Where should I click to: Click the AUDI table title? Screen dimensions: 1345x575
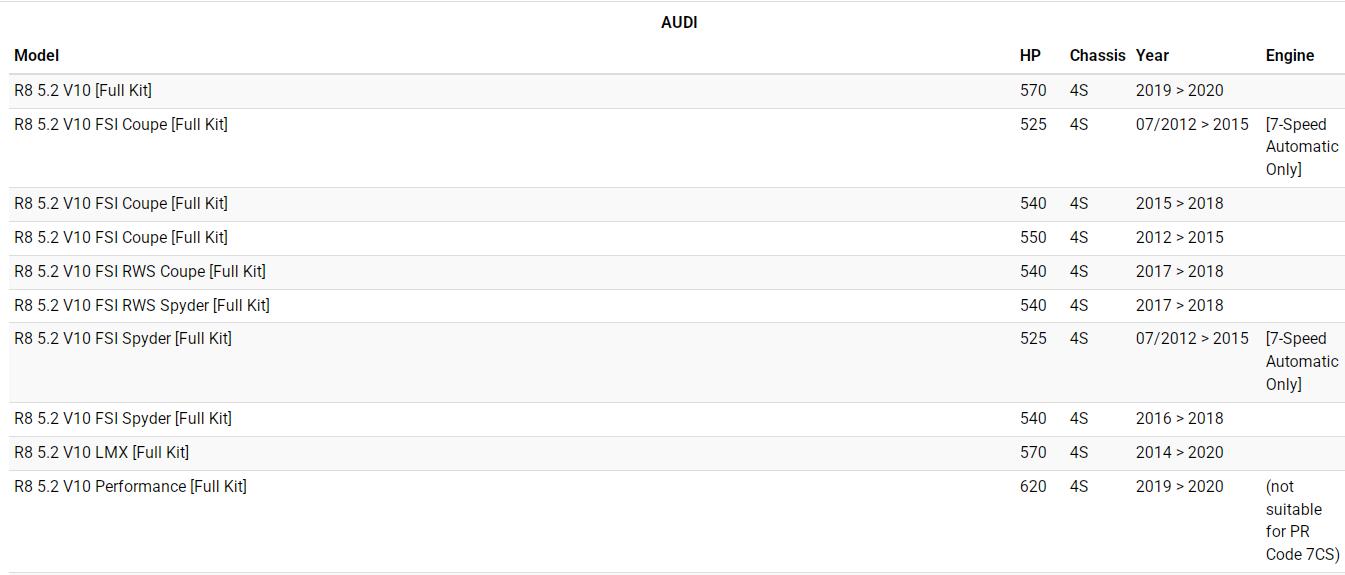click(x=679, y=22)
